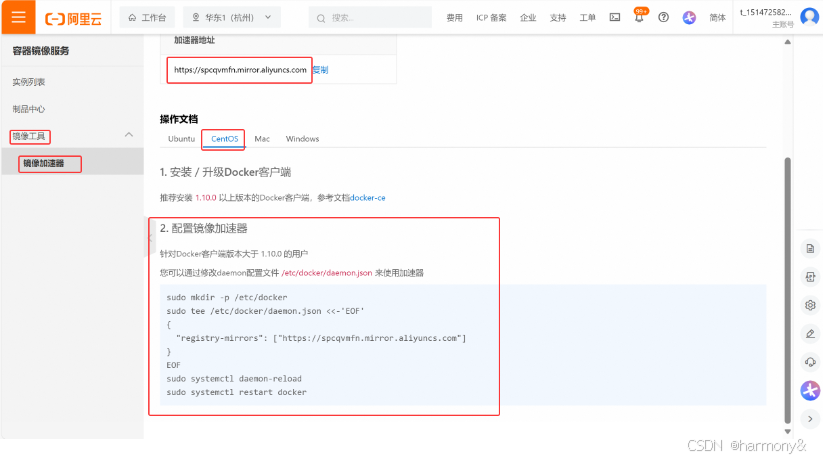Open the notifications bell

639,17
